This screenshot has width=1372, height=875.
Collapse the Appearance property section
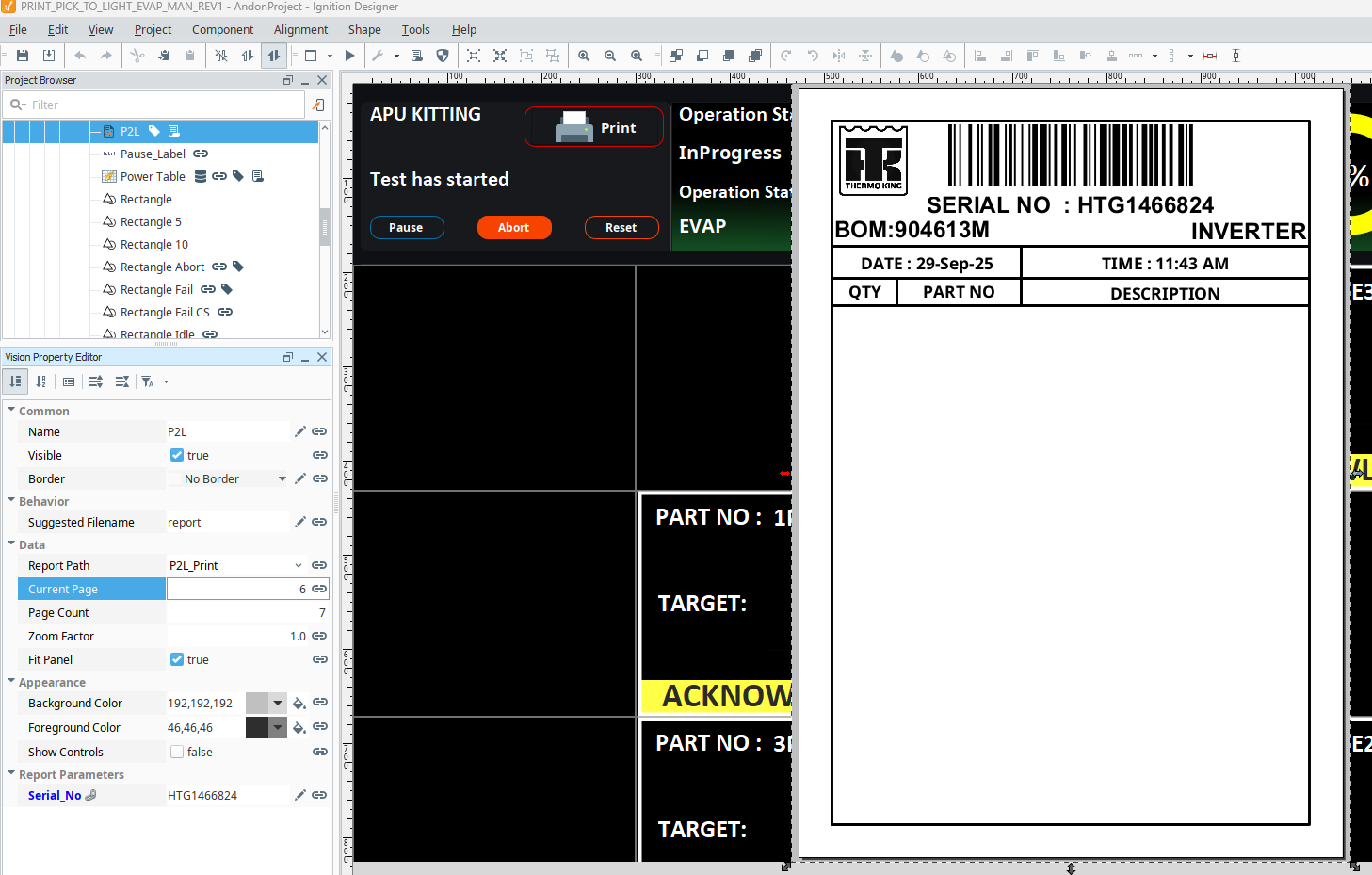[11, 682]
